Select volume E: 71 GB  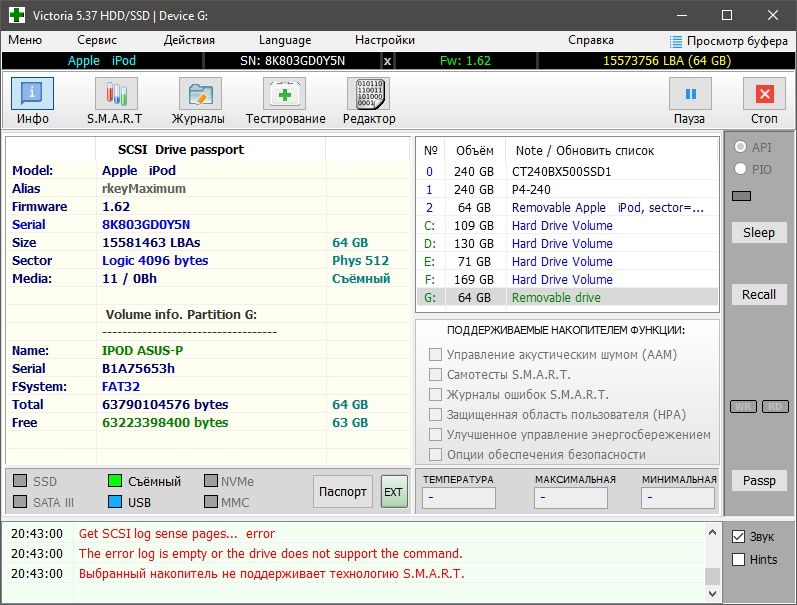567,261
